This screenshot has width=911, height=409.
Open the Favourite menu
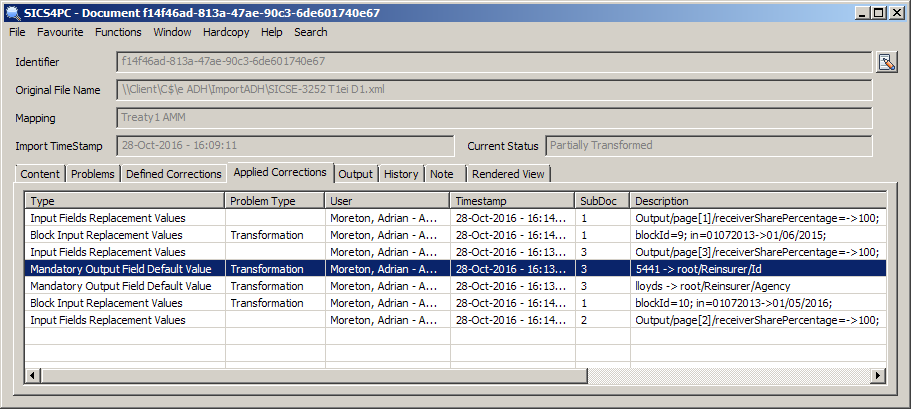point(60,32)
